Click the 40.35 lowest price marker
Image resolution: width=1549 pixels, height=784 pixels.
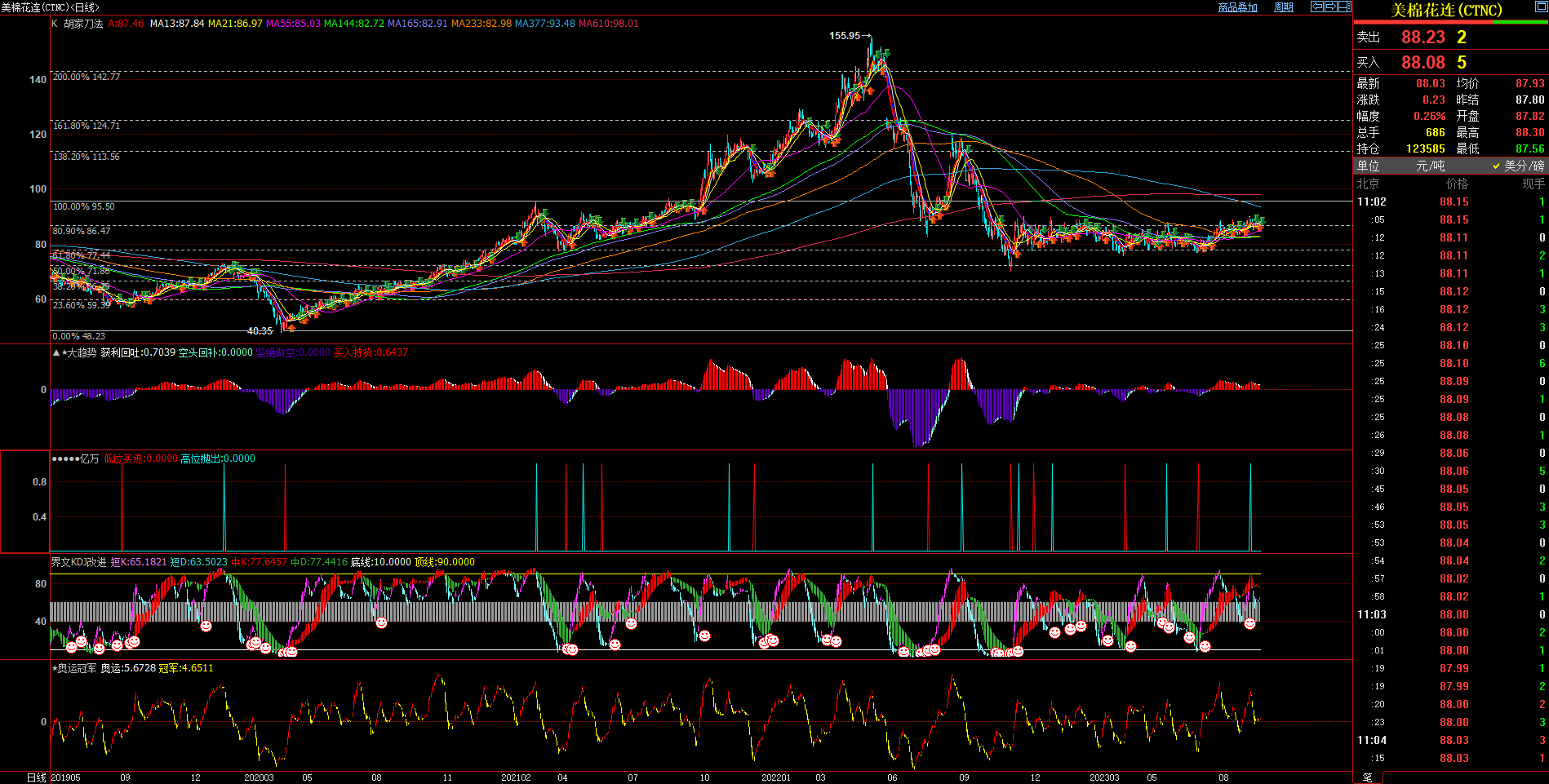pos(260,331)
